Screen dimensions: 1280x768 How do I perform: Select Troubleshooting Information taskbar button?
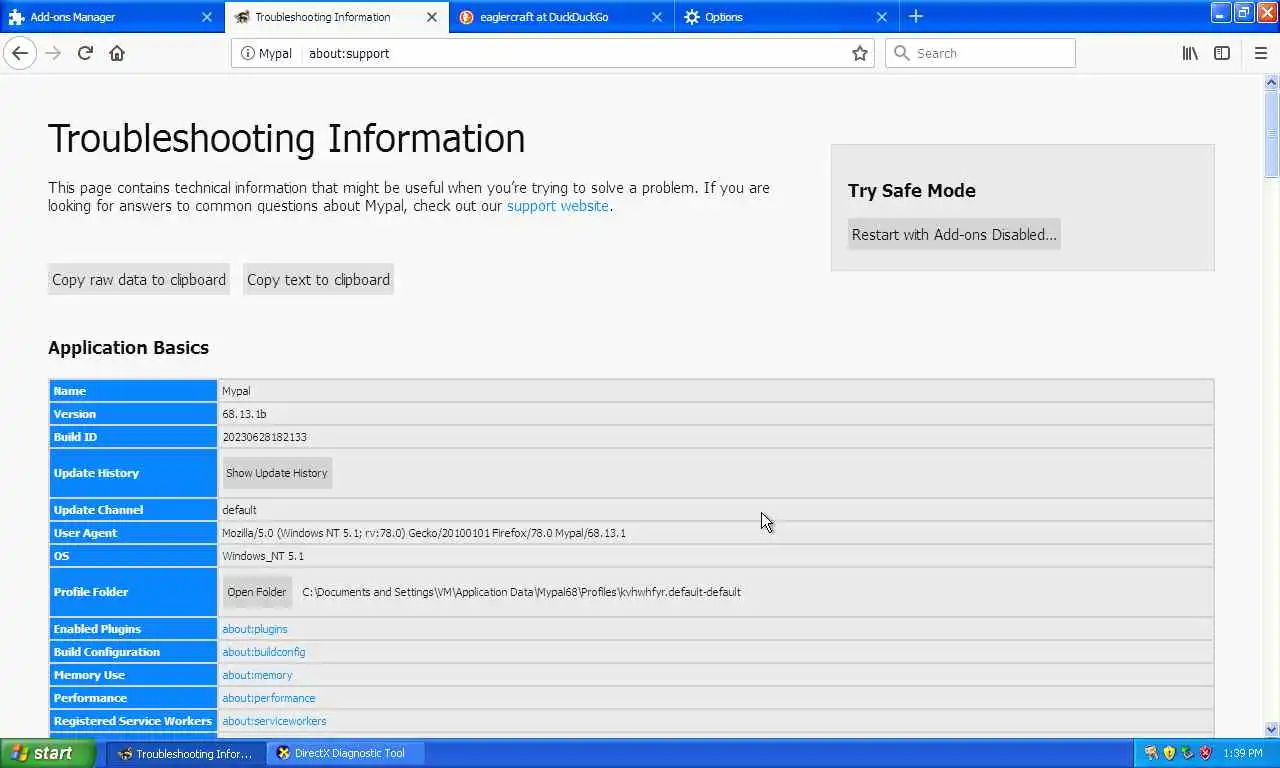(186, 753)
